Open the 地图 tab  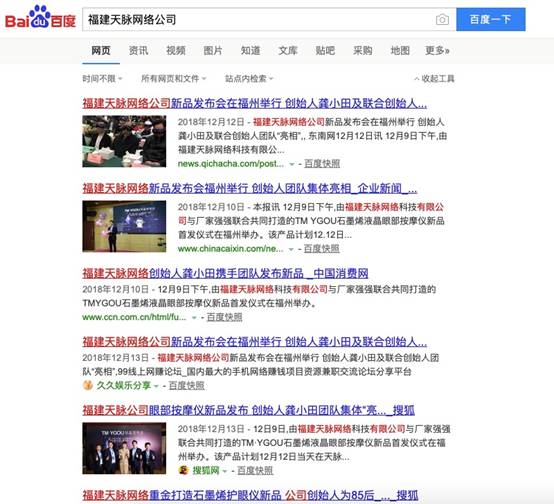point(400,51)
